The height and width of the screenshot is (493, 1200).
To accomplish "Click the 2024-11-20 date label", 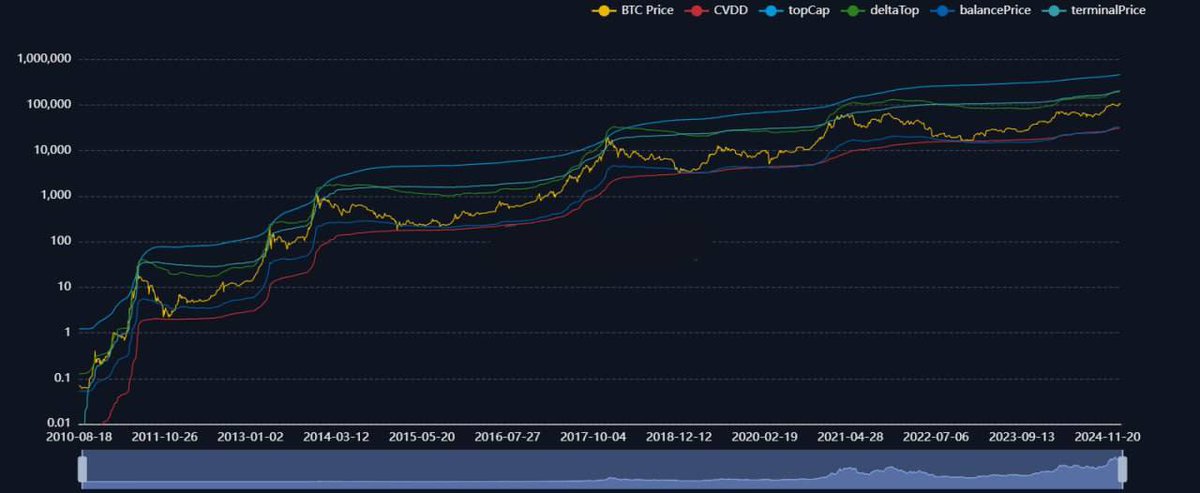I will coord(1109,437).
